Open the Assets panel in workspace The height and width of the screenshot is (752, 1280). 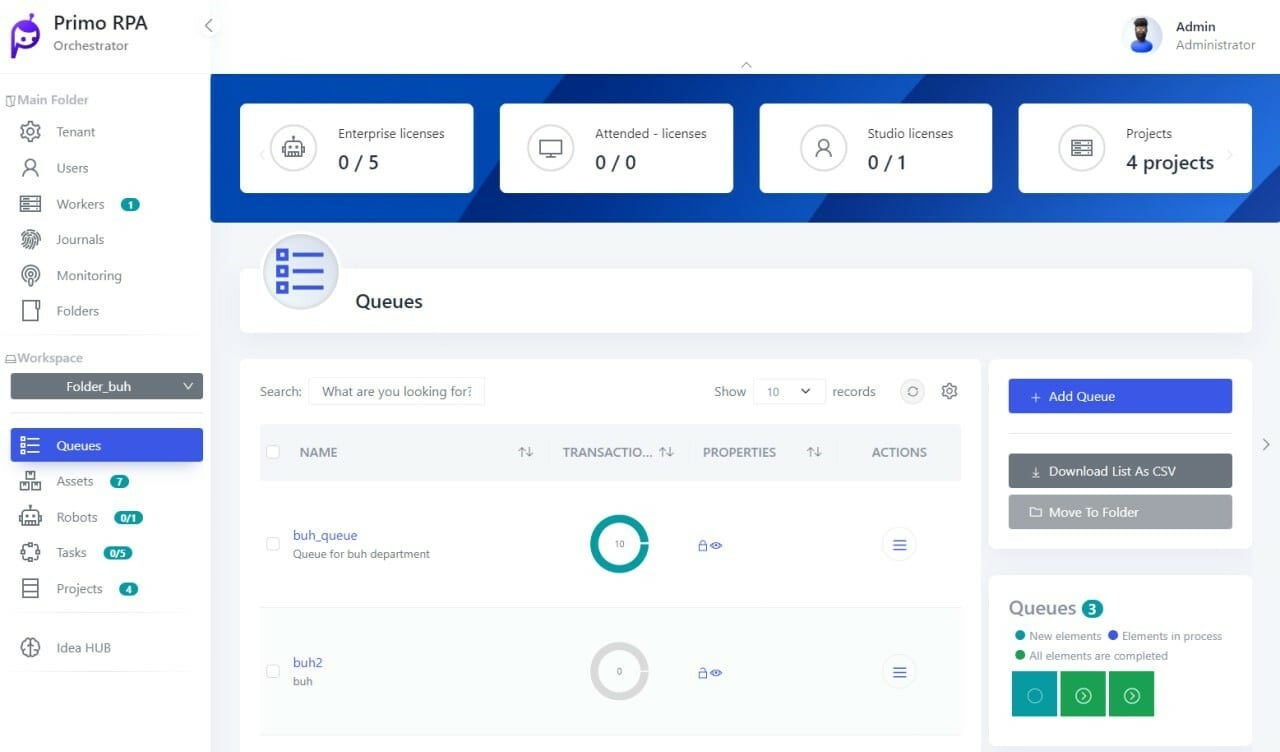(75, 481)
